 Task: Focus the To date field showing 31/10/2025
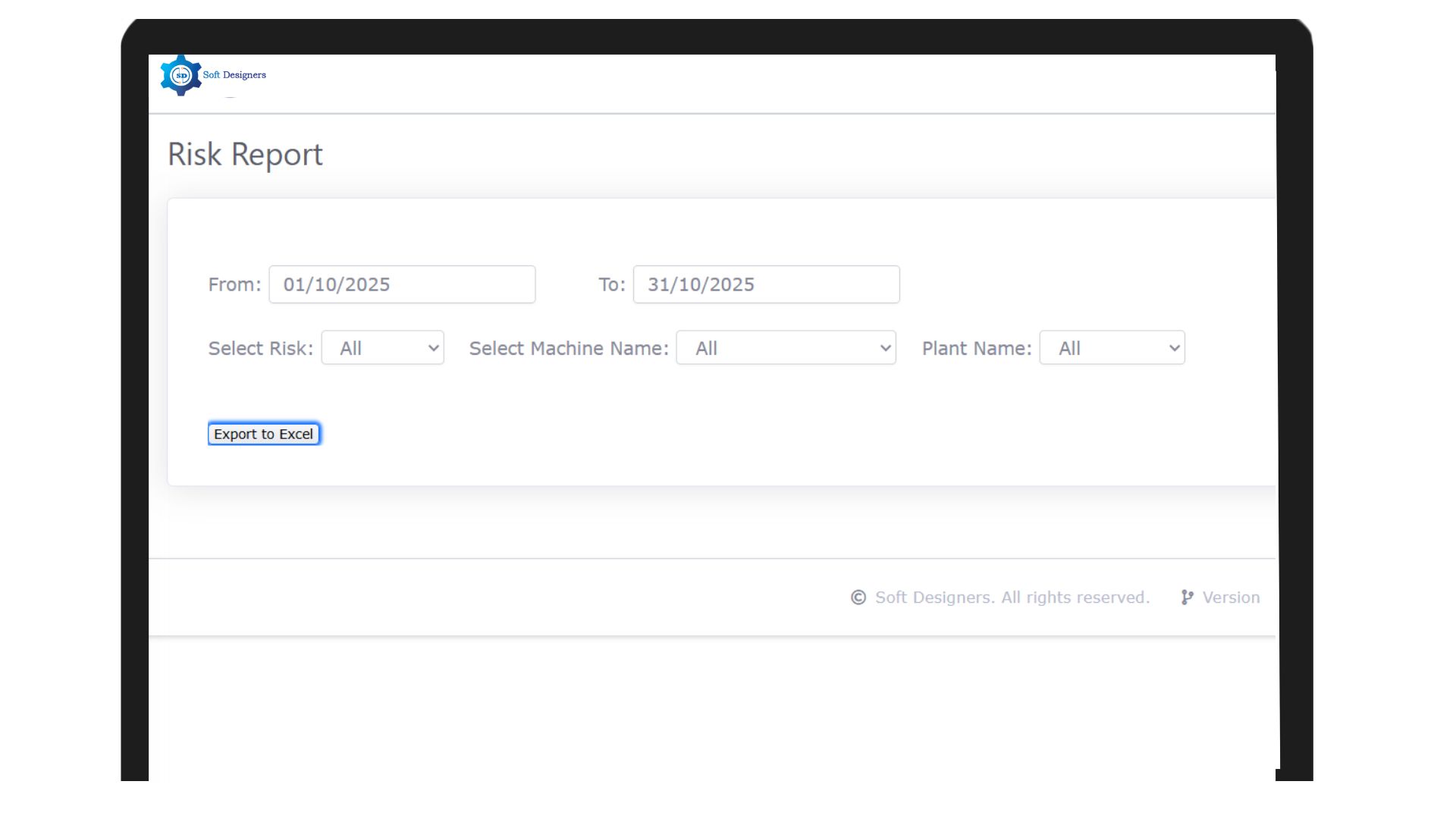tap(766, 284)
